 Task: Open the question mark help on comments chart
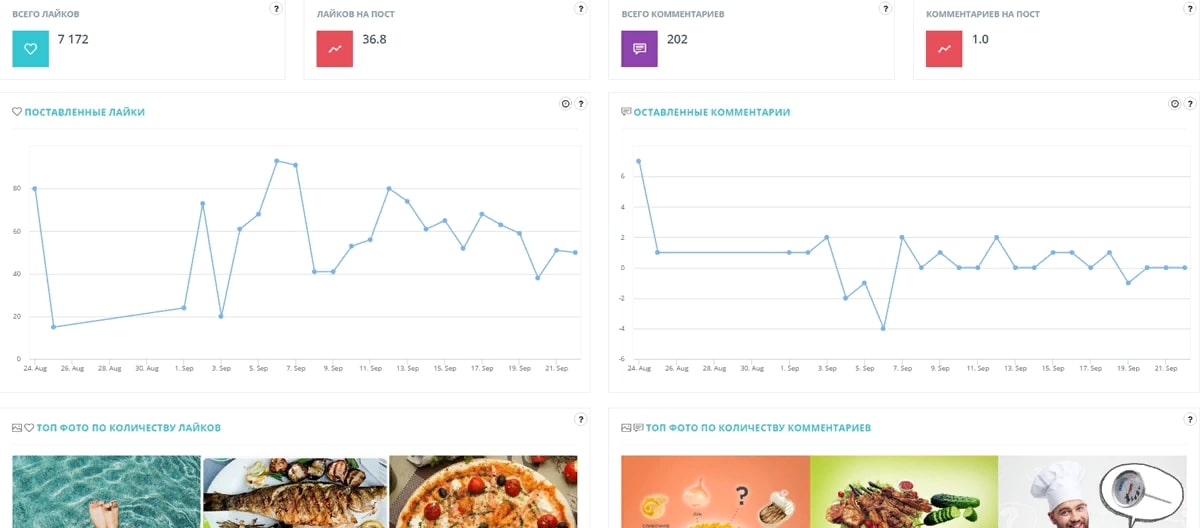click(1190, 103)
